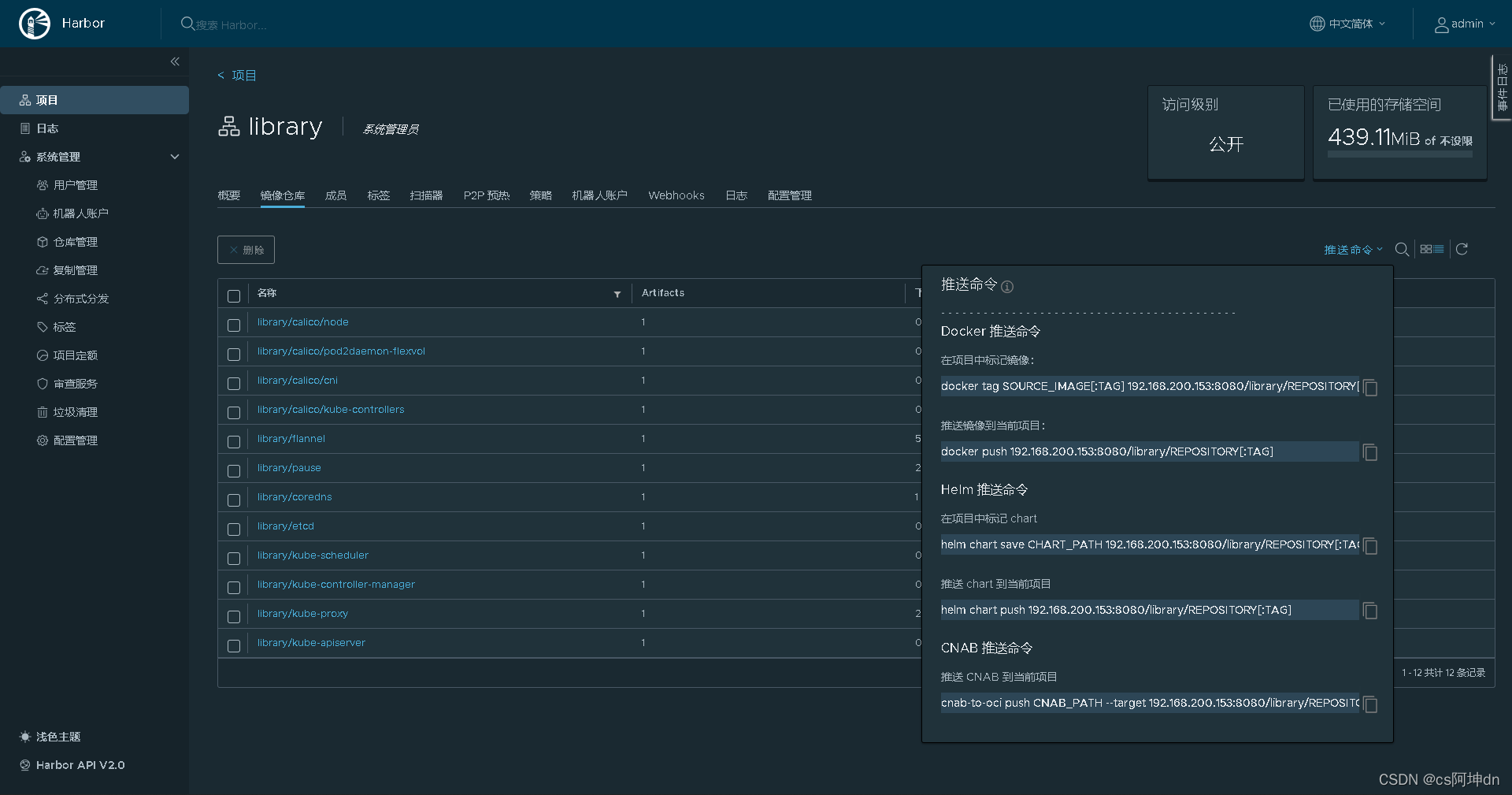The height and width of the screenshot is (795, 1512).
Task: Open library/kube-scheduler repository link
Action: [313, 555]
